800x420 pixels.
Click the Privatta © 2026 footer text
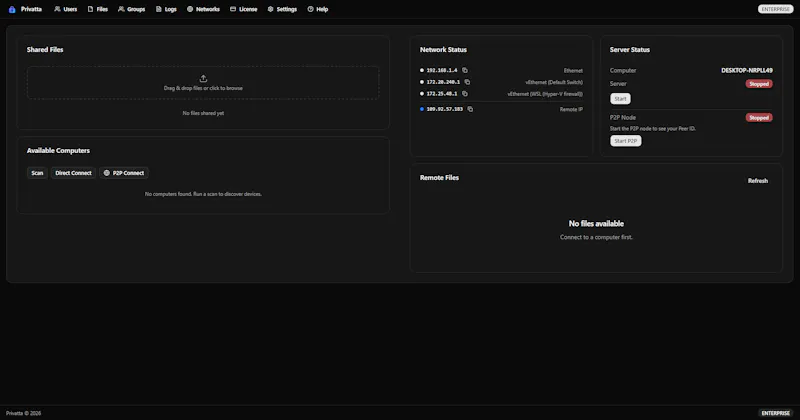coord(23,413)
